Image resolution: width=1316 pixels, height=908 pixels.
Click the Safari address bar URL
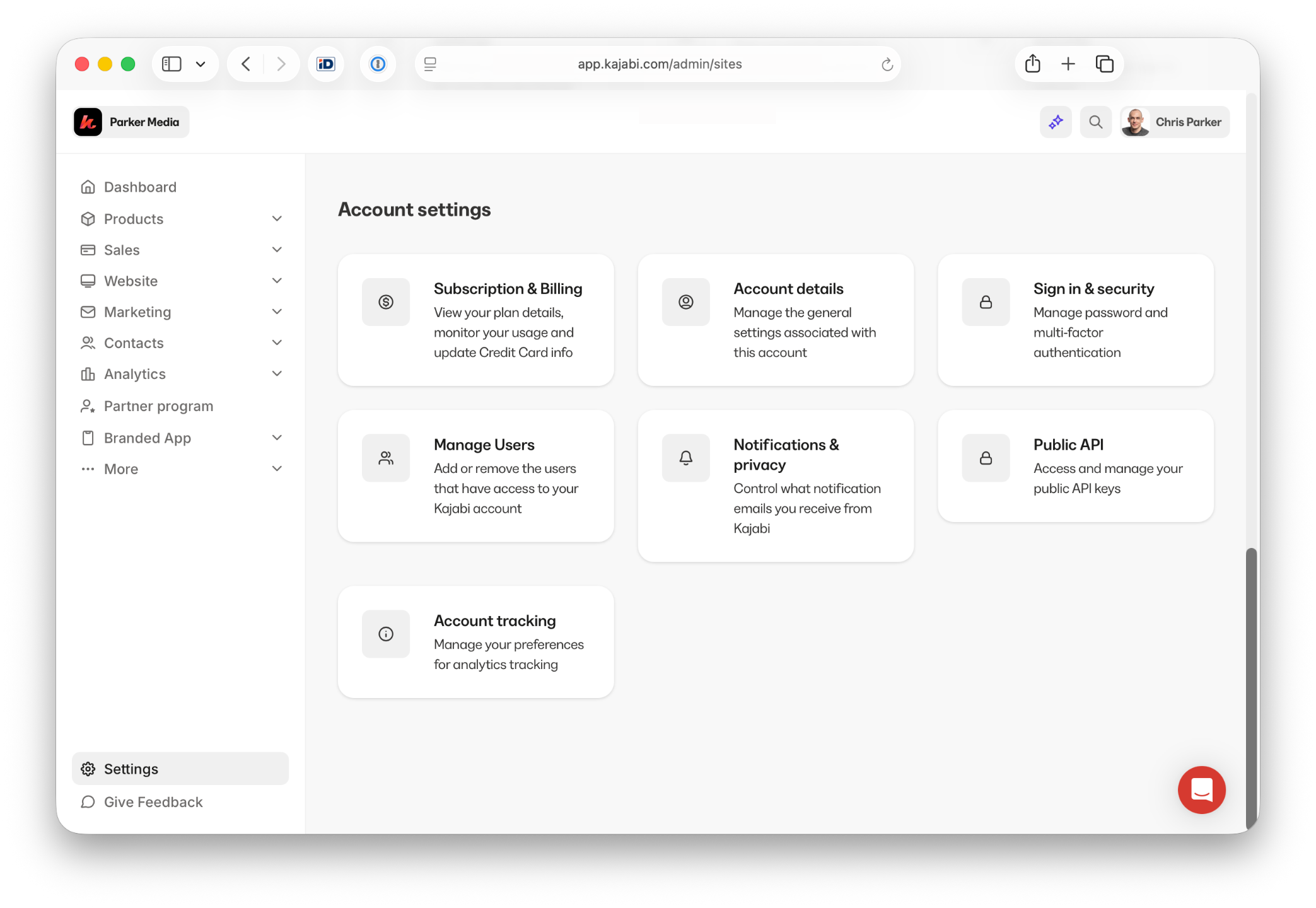pos(659,64)
